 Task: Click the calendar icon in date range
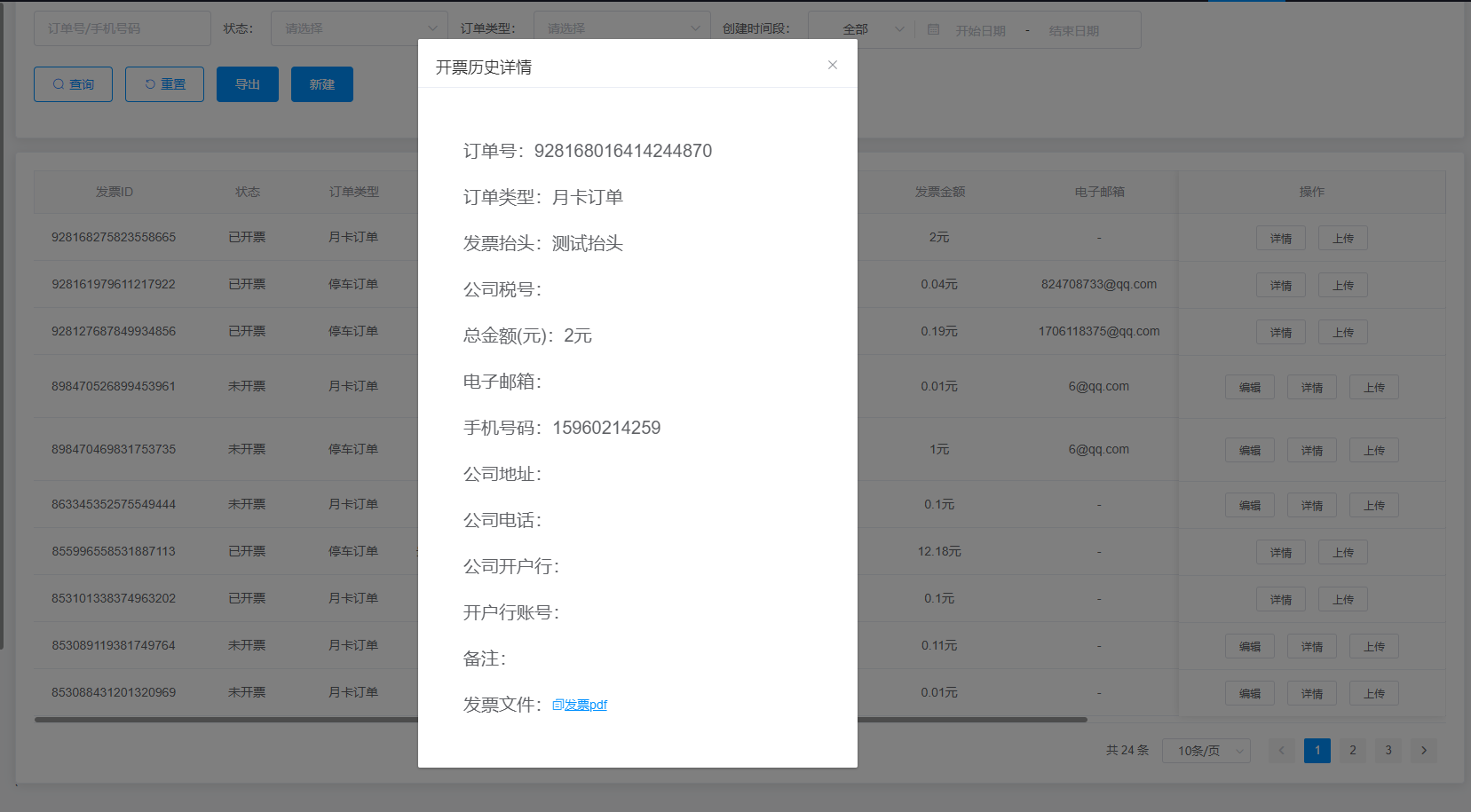[x=933, y=29]
